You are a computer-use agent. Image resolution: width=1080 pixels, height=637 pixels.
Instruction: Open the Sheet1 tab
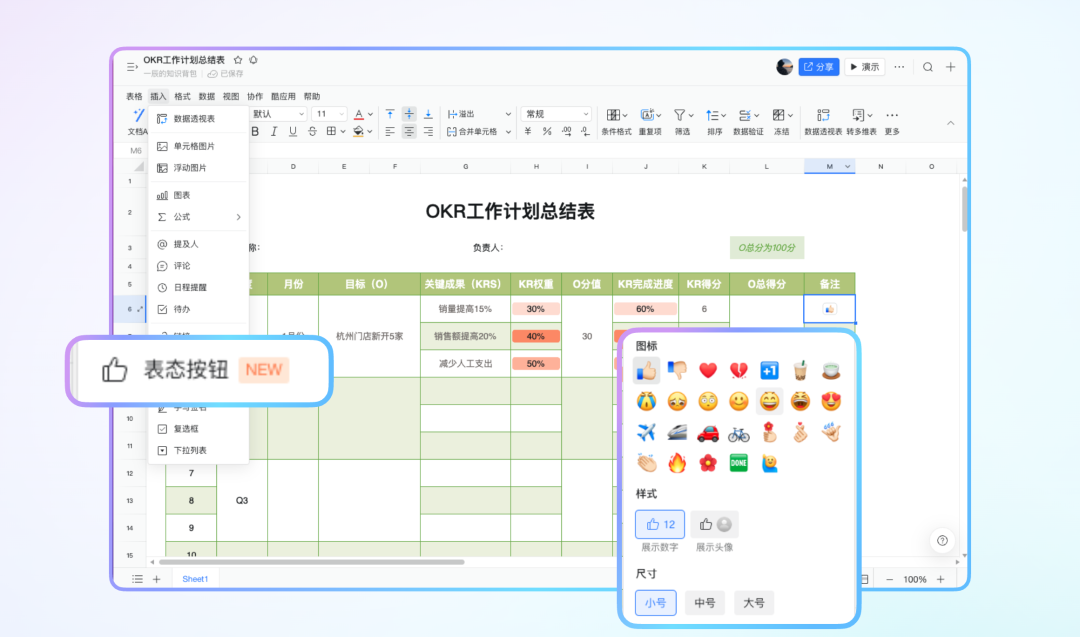coord(195,579)
